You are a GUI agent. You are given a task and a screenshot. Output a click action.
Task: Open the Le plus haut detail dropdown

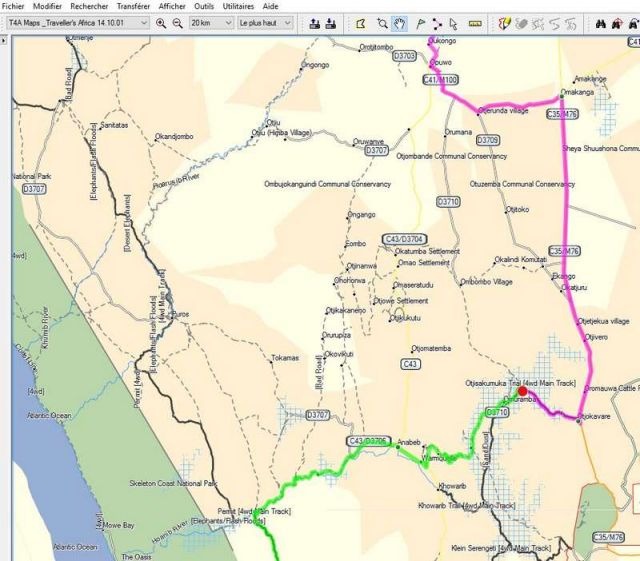click(x=265, y=23)
